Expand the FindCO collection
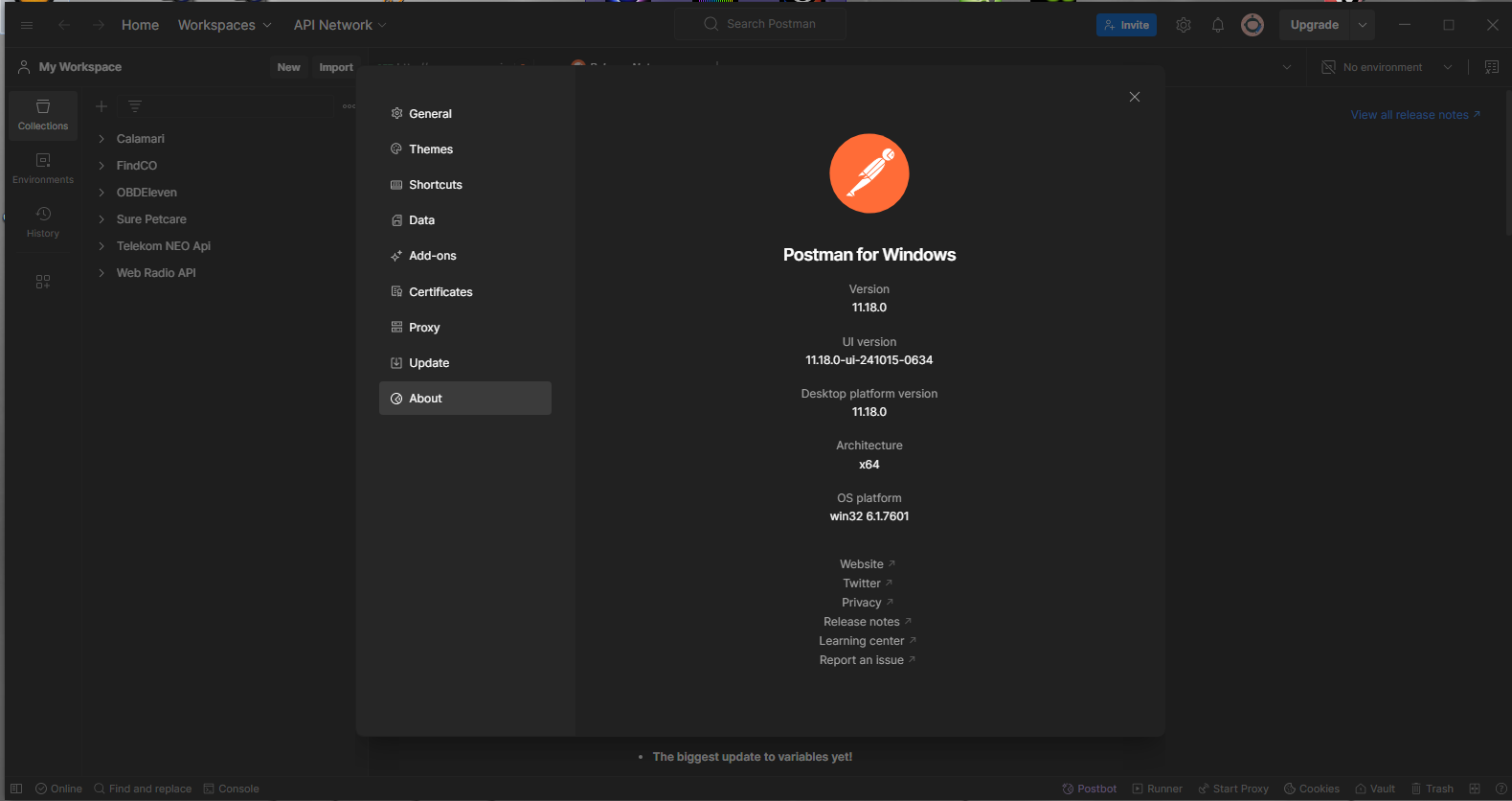This screenshot has height=801, width=1512. tap(102, 166)
